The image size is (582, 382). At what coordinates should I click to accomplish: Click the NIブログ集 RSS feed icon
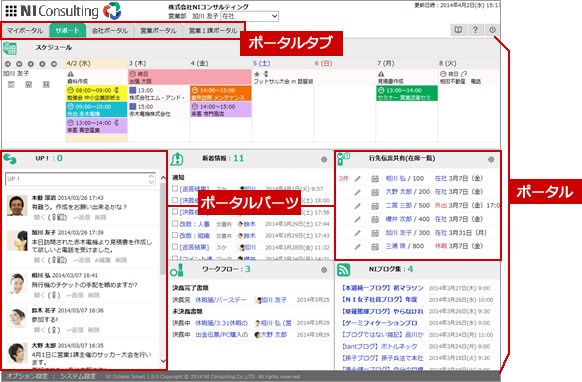point(343,270)
